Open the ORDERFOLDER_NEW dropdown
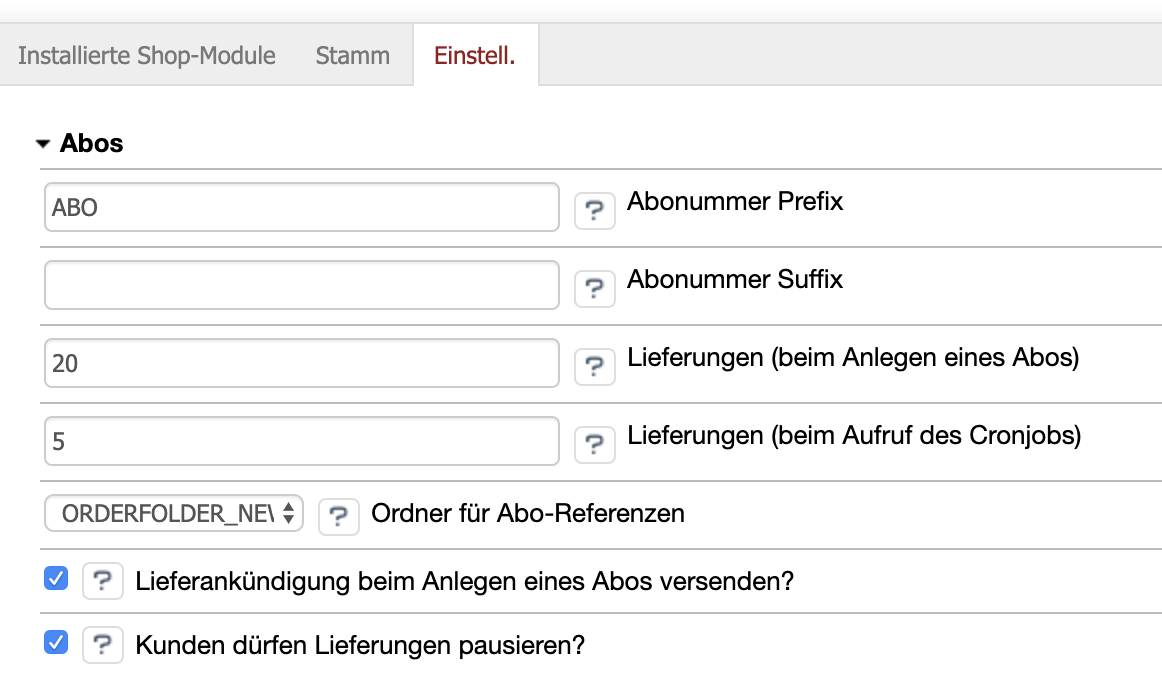The image size is (1162, 688). point(174,514)
